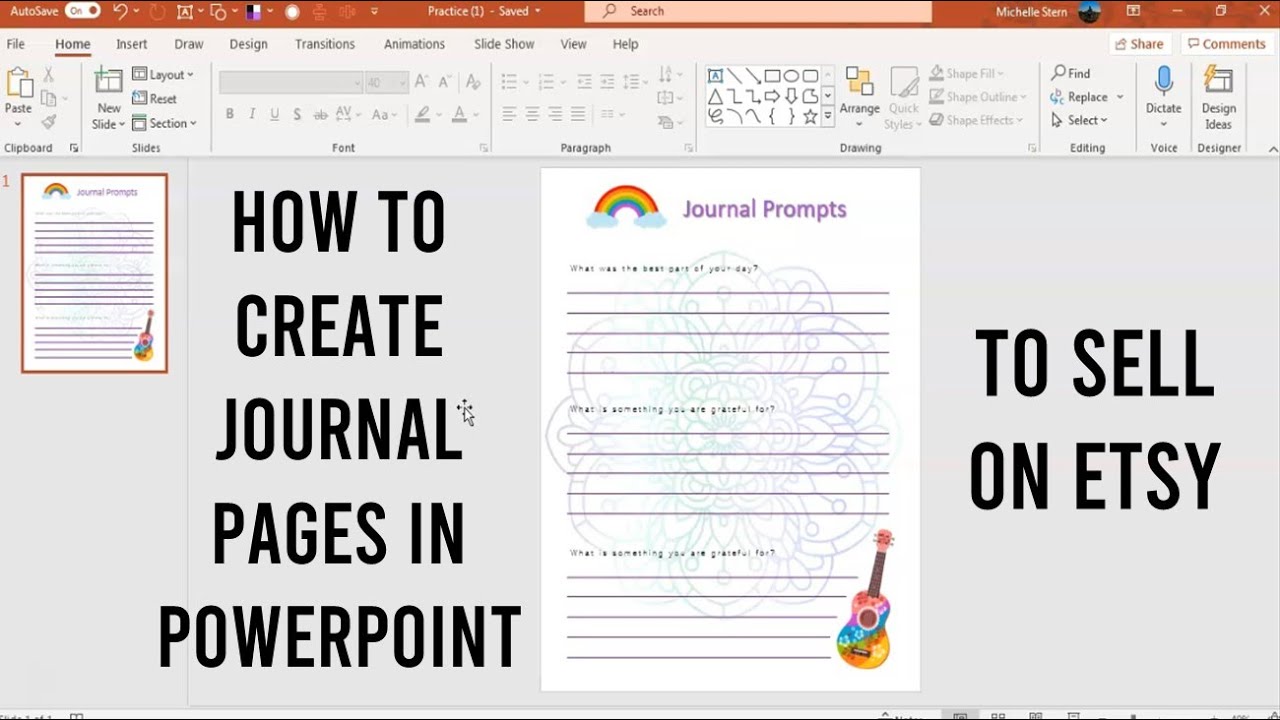Toggle Underline formatting

pos(275,114)
